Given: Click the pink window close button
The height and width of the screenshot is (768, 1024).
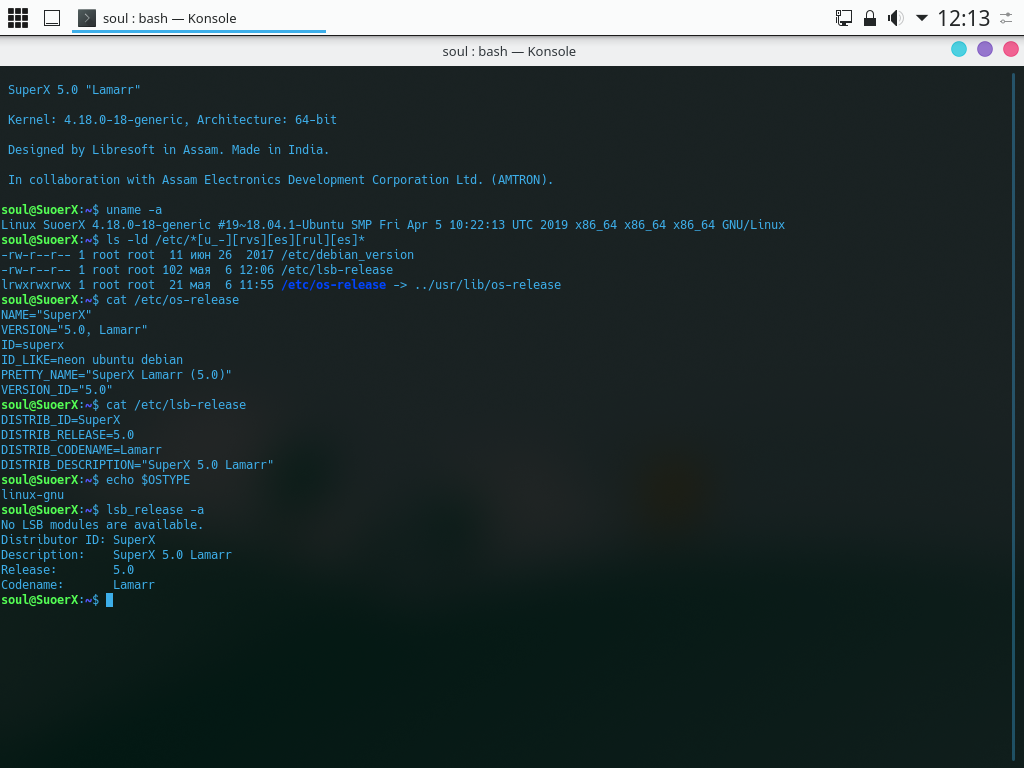Looking at the screenshot, I should point(1011,49).
